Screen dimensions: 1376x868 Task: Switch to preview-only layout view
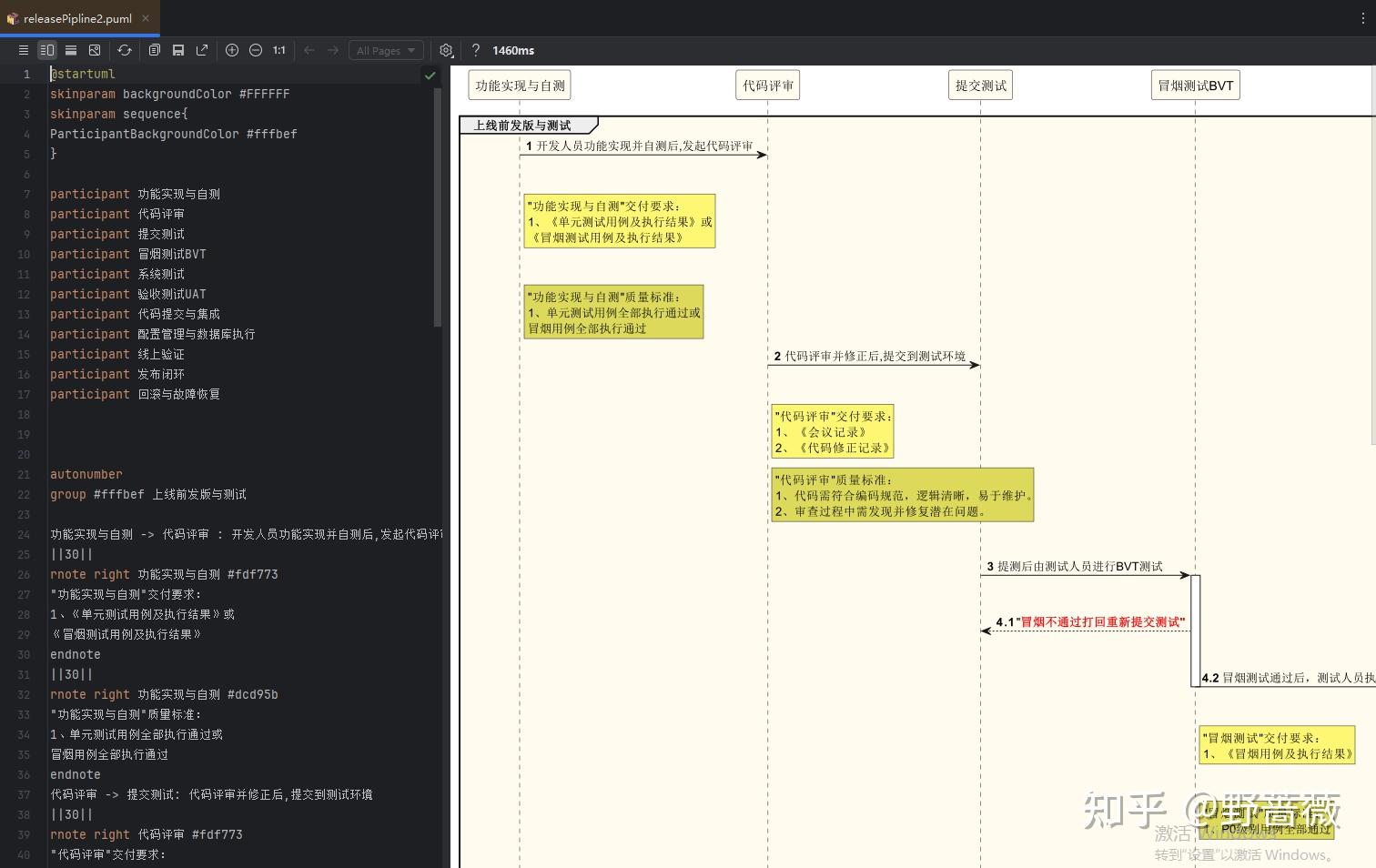pos(71,50)
